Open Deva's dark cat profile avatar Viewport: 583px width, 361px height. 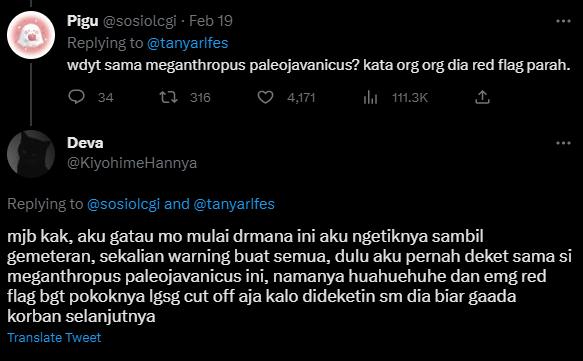31,154
